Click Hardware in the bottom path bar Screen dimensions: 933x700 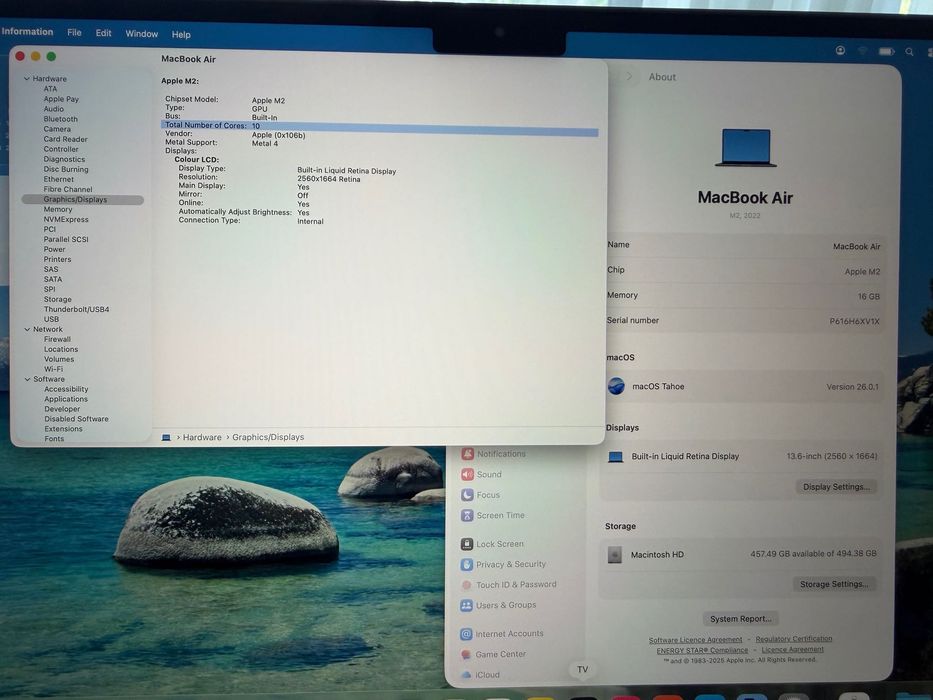[202, 438]
